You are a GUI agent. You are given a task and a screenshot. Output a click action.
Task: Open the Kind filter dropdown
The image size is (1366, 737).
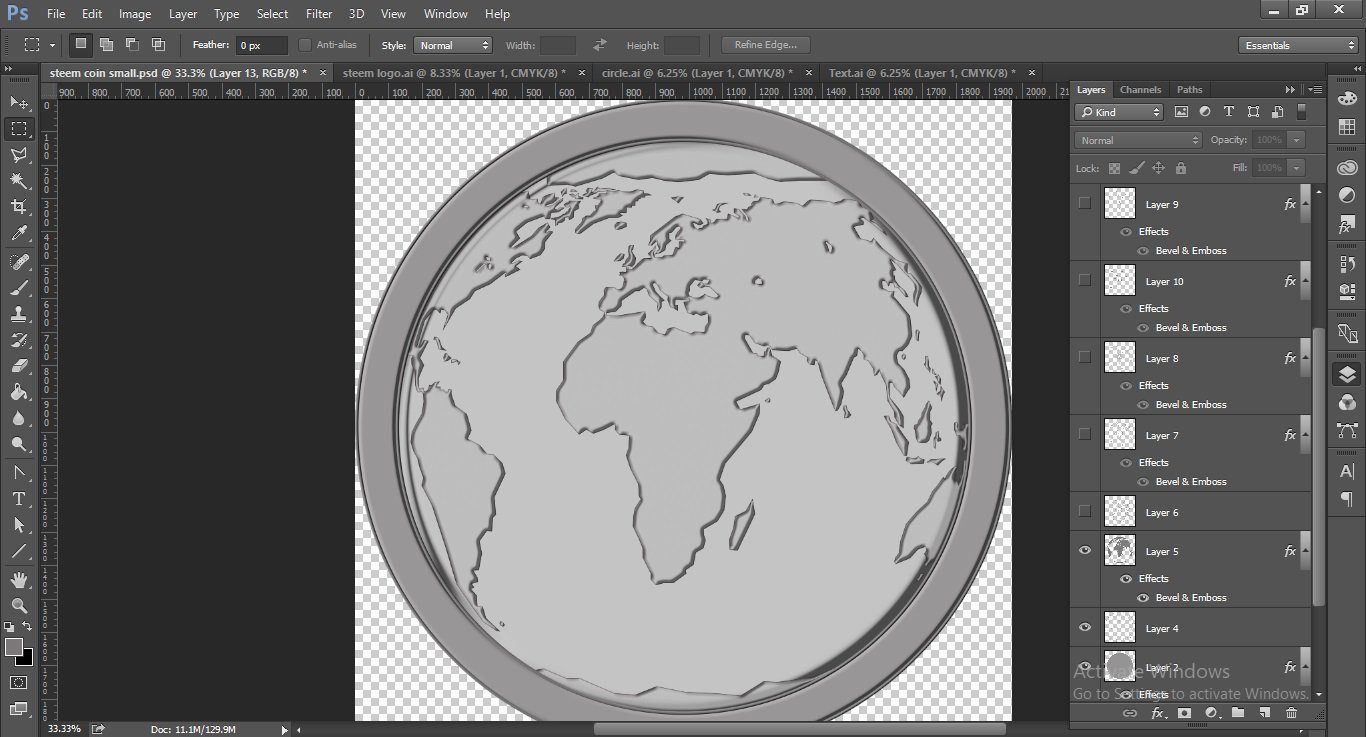[1120, 112]
